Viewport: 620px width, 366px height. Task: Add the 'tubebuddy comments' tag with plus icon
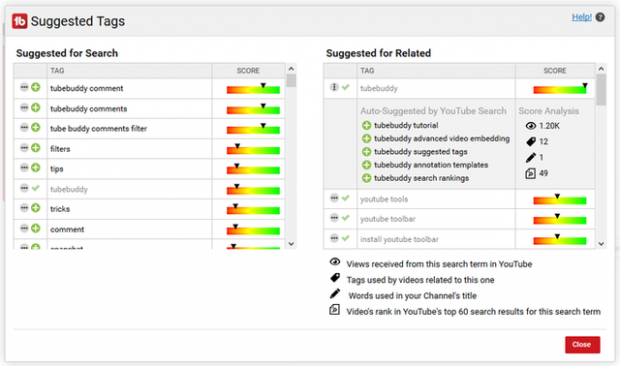[36, 108]
